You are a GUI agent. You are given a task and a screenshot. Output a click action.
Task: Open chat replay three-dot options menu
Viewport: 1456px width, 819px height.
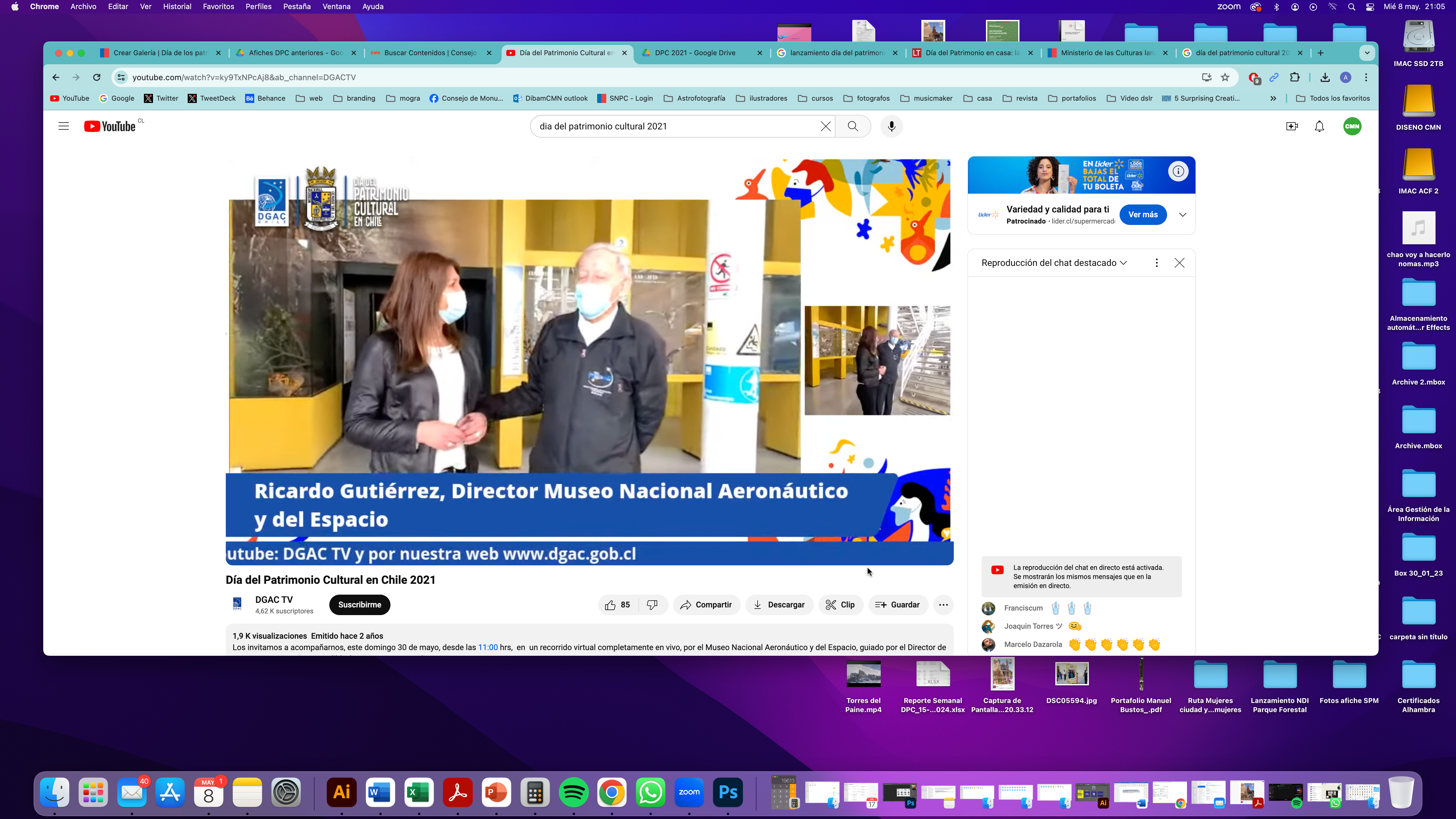(1157, 263)
